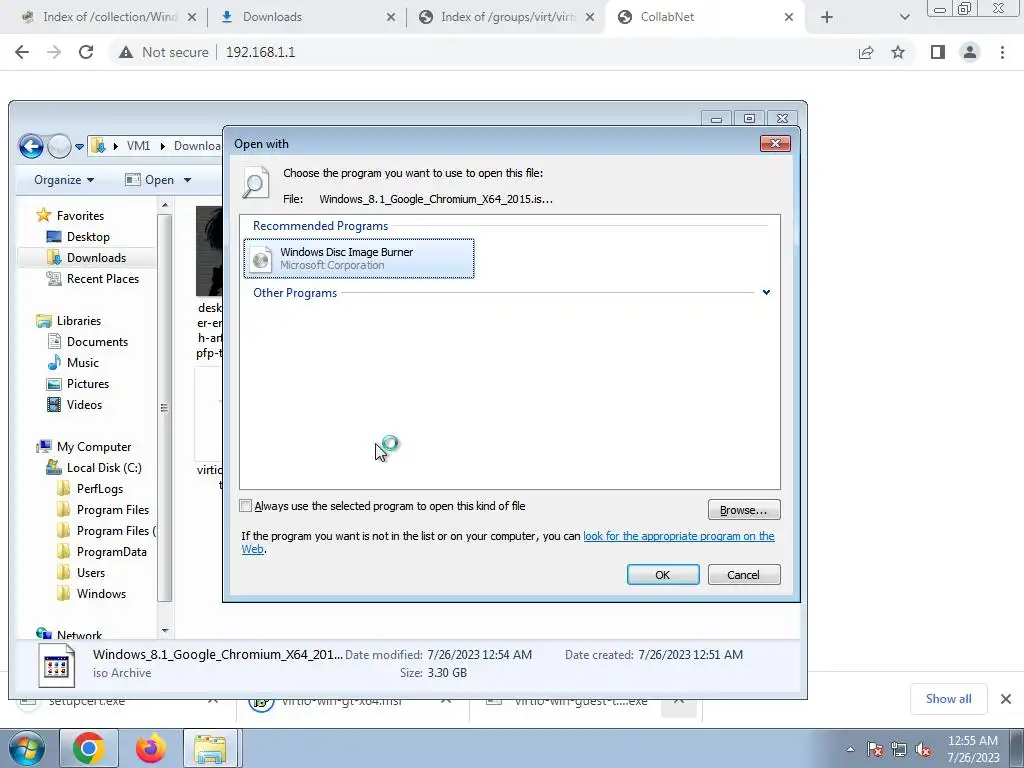Image resolution: width=1024 pixels, height=768 pixels.
Task: Open the Organize menu
Action: coord(64,180)
